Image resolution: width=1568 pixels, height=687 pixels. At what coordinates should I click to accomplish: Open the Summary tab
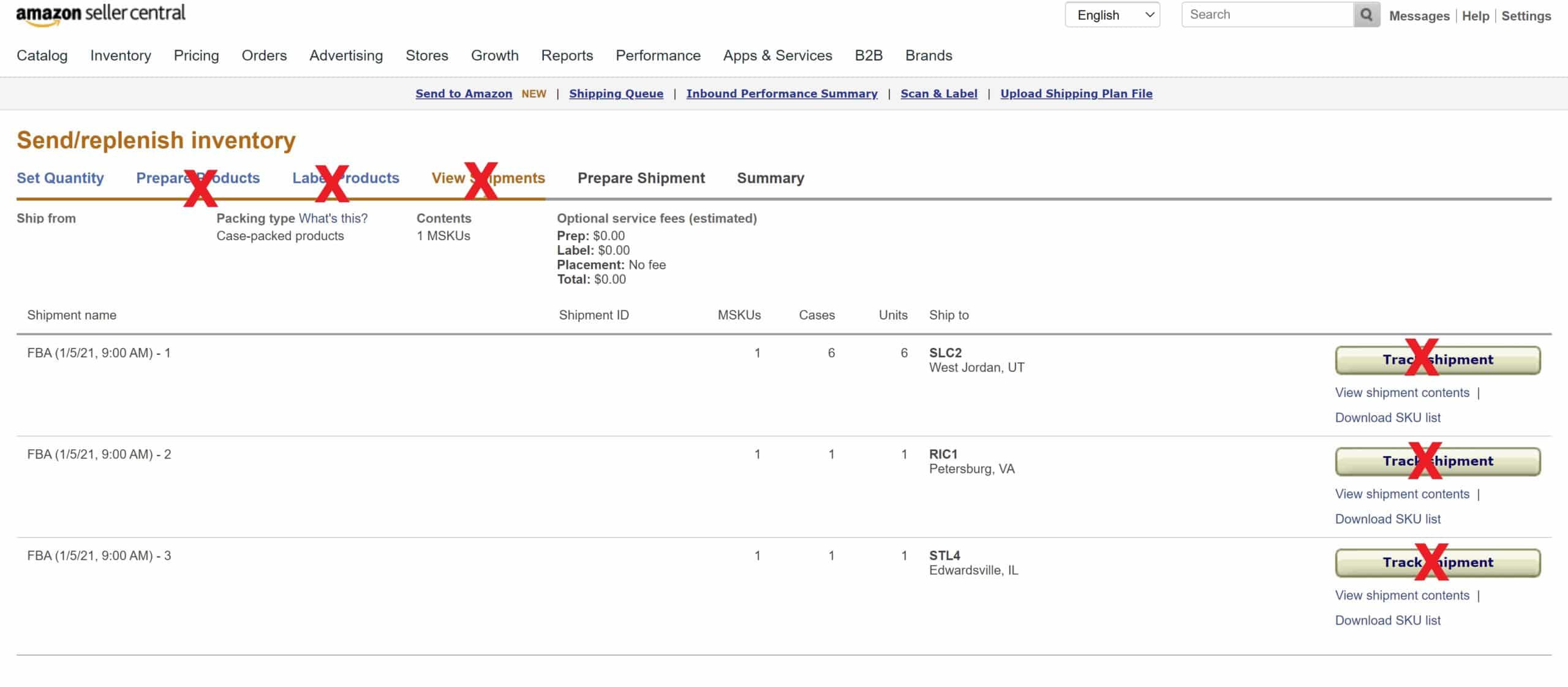click(771, 178)
